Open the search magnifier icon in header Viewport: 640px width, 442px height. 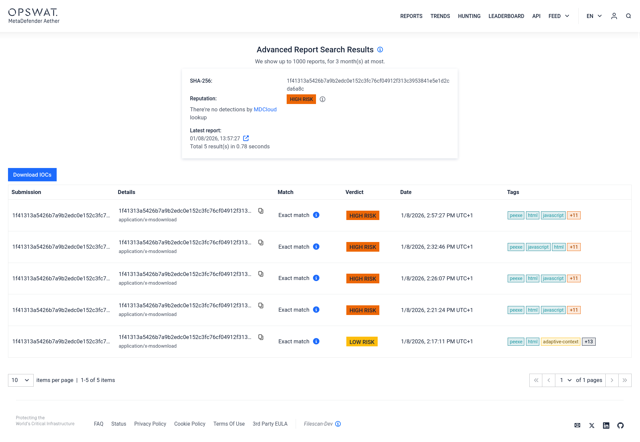tap(629, 16)
